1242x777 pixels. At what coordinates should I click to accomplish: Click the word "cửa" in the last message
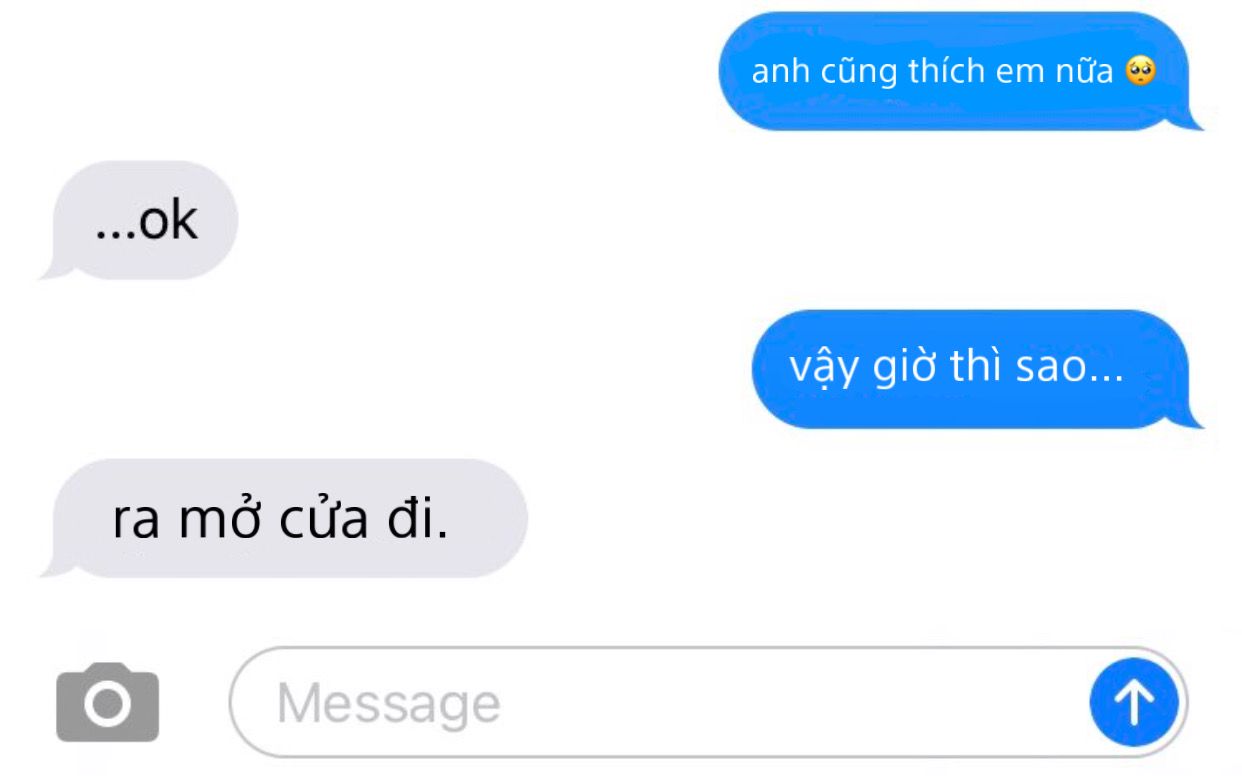pyautogui.click(x=326, y=521)
